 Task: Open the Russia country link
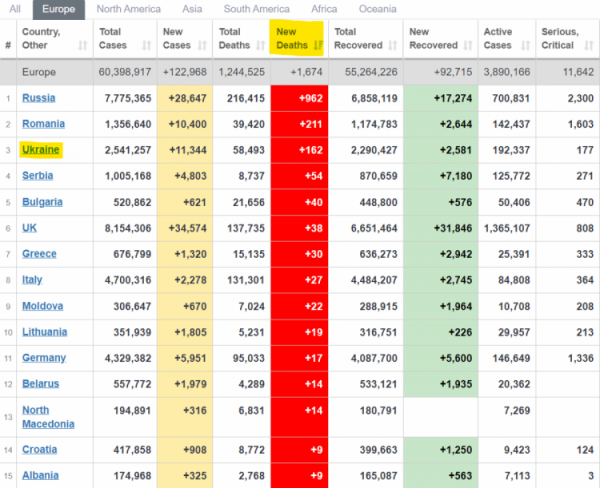coord(39,98)
